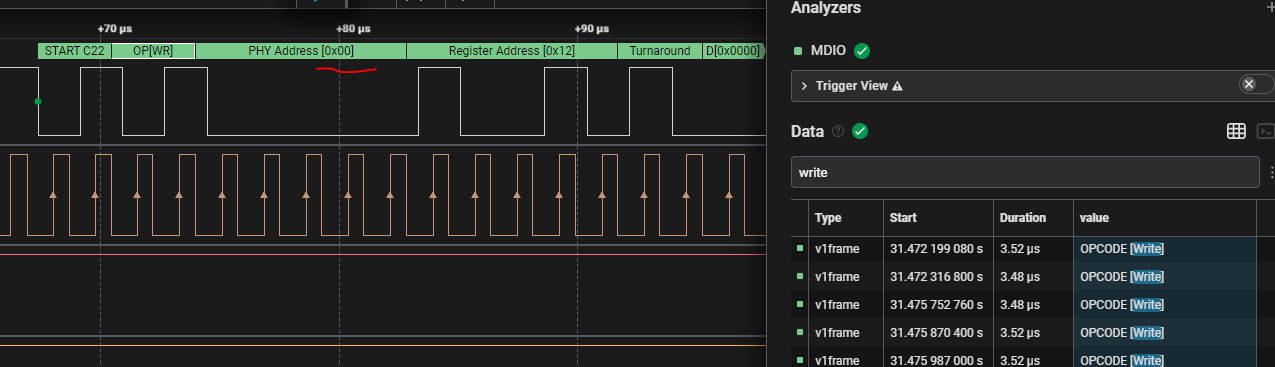Switch Data panel to table view icon
The height and width of the screenshot is (367, 1275).
coord(1235,131)
